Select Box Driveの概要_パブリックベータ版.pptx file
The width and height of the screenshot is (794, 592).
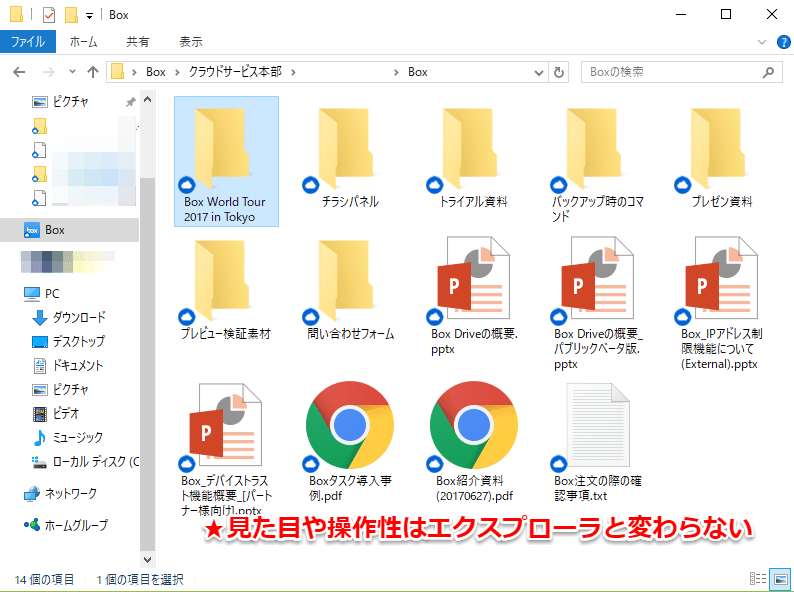click(598, 303)
